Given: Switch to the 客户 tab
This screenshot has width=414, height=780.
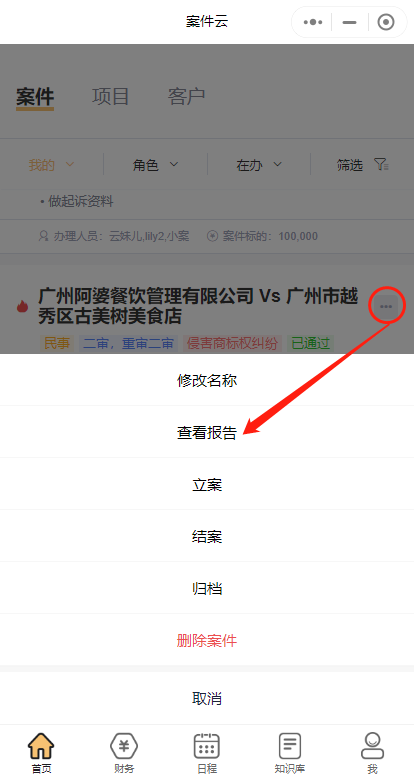Looking at the screenshot, I should click(x=186, y=96).
